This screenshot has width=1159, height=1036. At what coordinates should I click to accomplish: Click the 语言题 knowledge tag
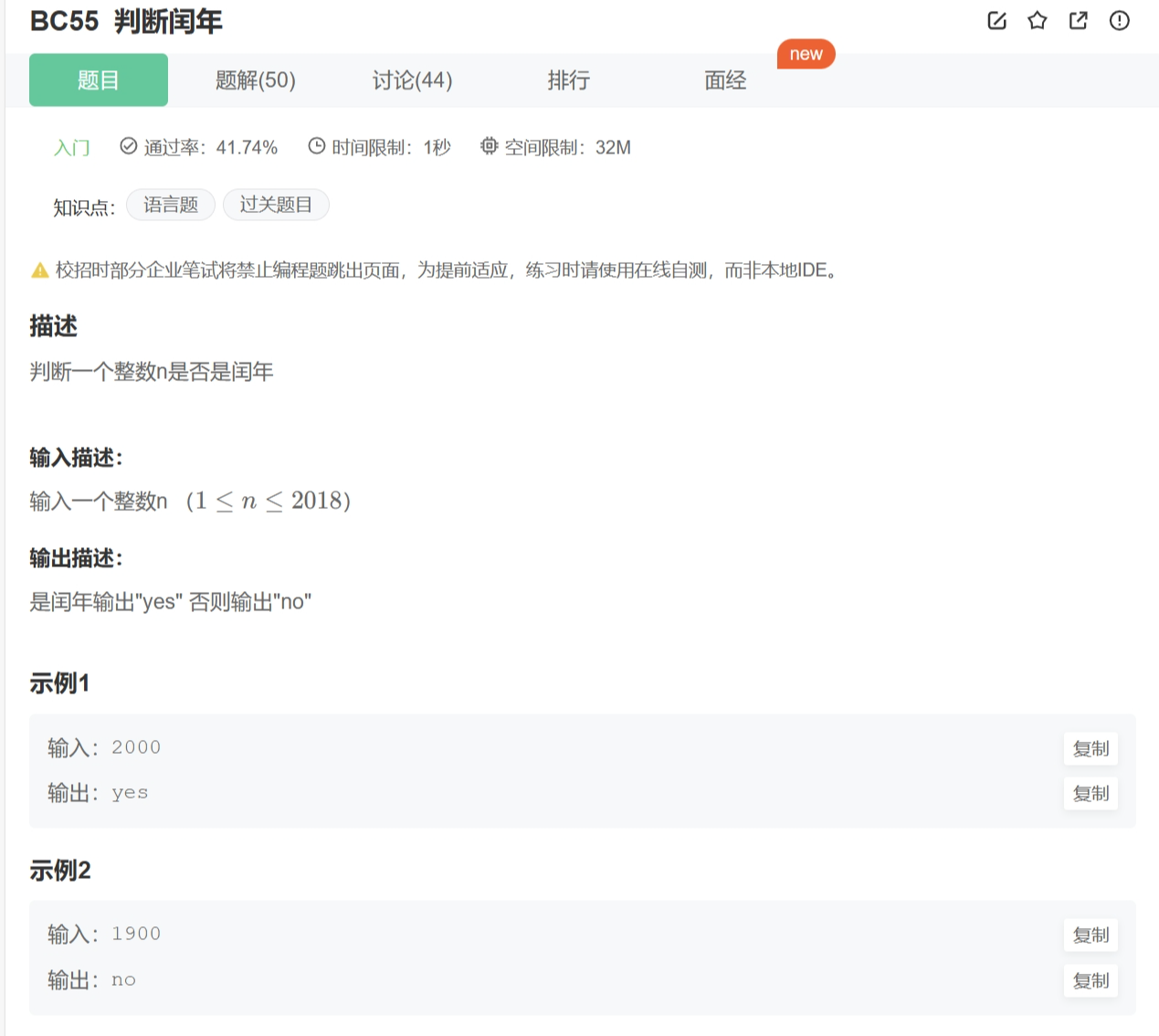170,205
